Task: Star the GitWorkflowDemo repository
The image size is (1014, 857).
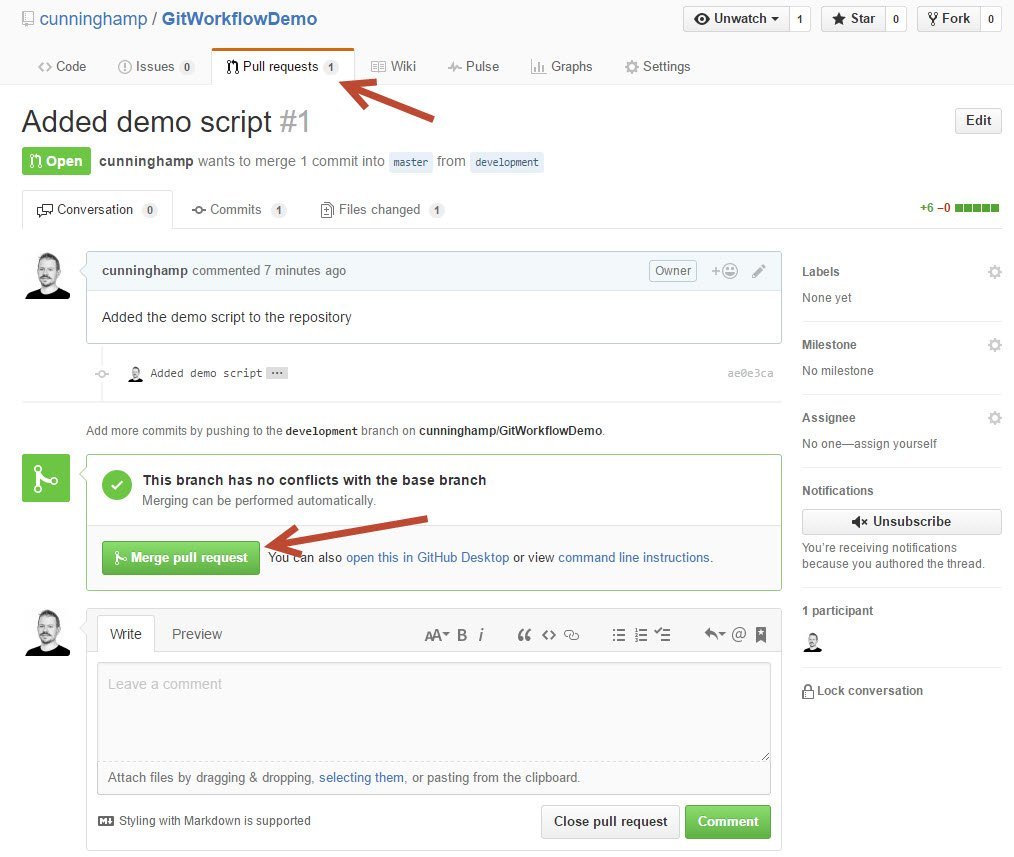Action: coord(853,19)
